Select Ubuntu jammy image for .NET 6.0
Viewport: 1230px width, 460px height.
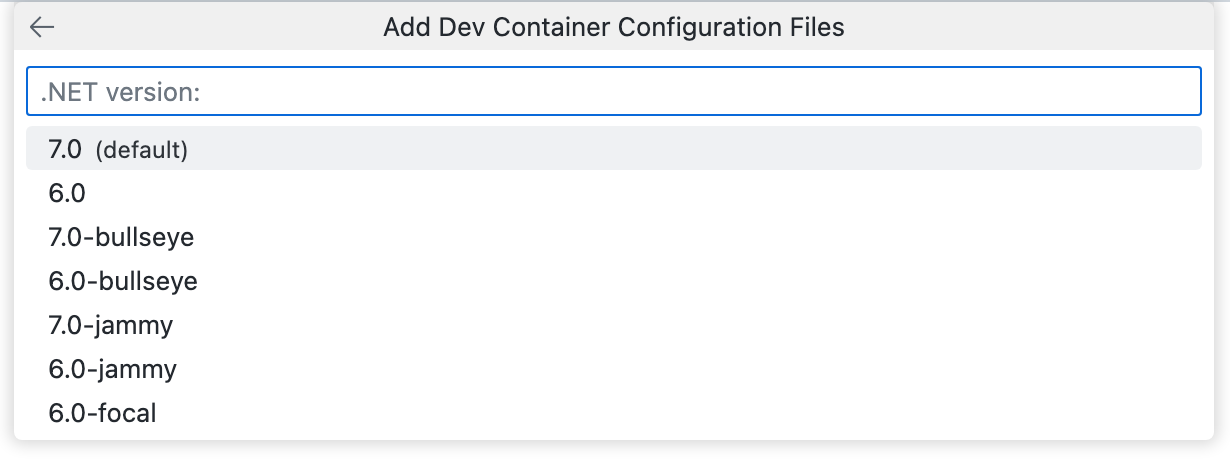point(112,369)
